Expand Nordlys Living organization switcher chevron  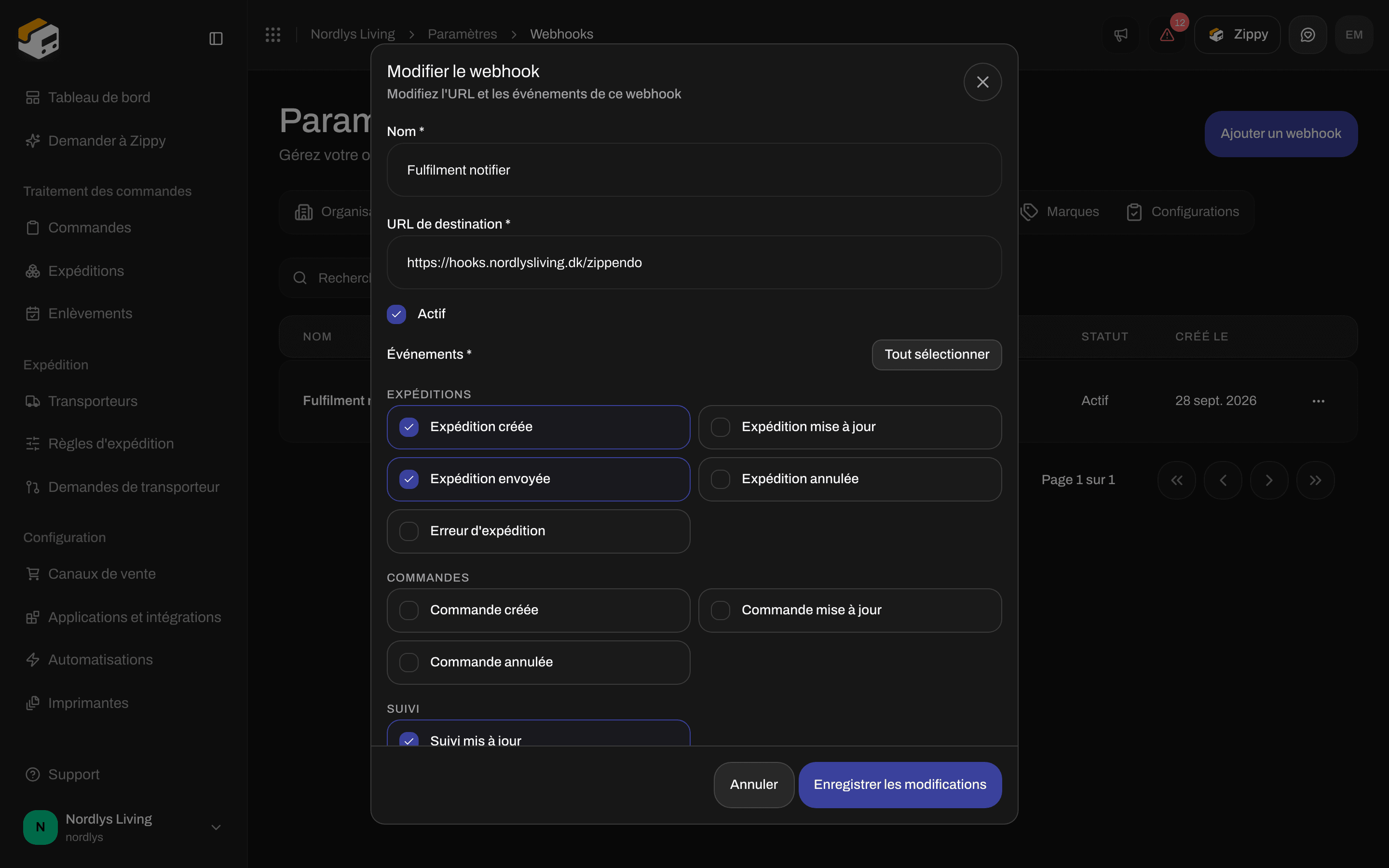click(x=216, y=827)
